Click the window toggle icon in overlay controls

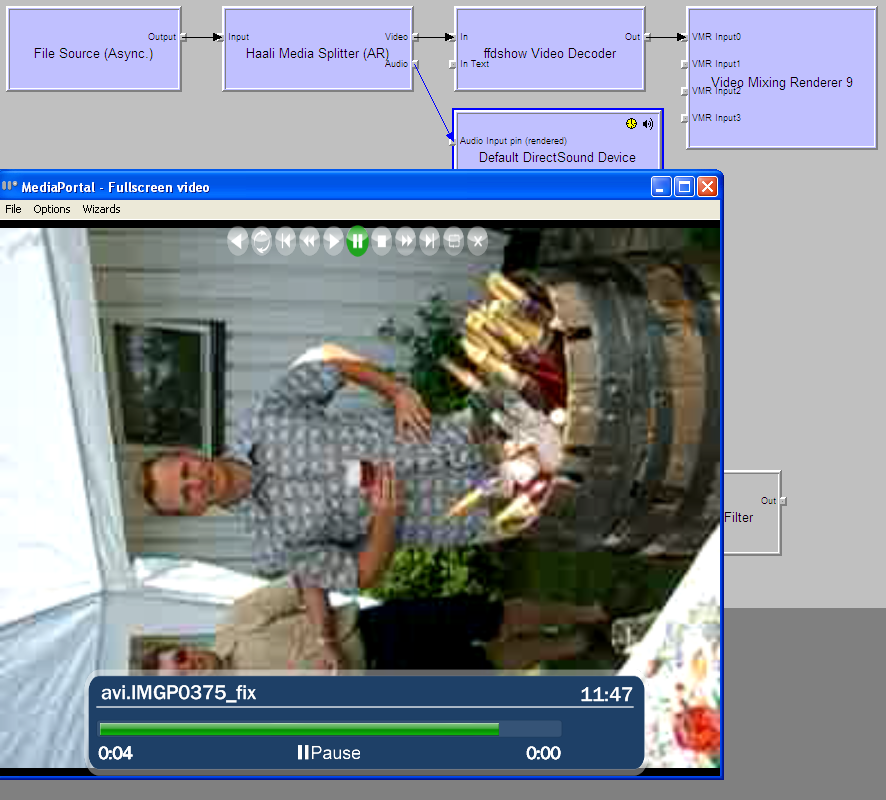point(454,241)
